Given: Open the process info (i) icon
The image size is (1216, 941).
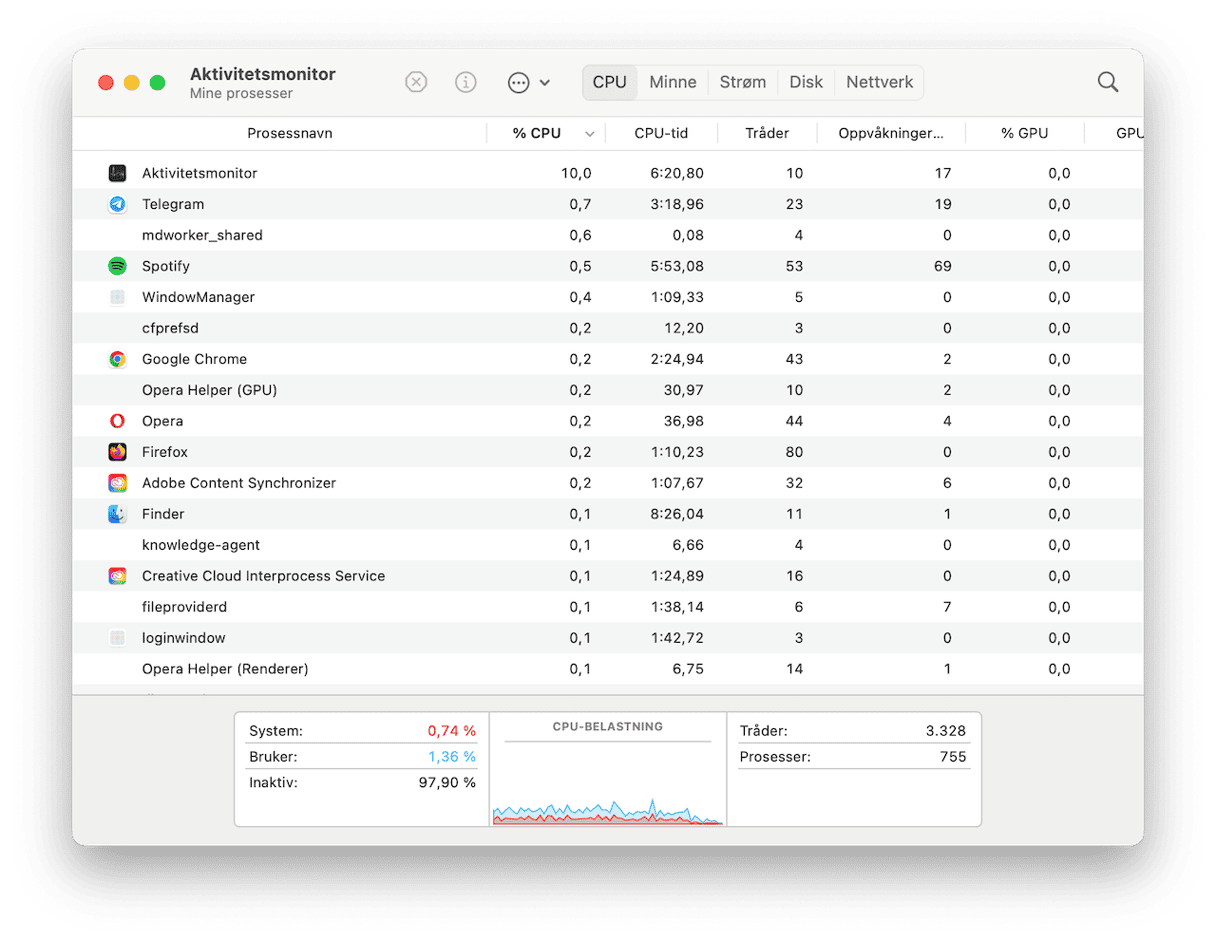Looking at the screenshot, I should (466, 82).
